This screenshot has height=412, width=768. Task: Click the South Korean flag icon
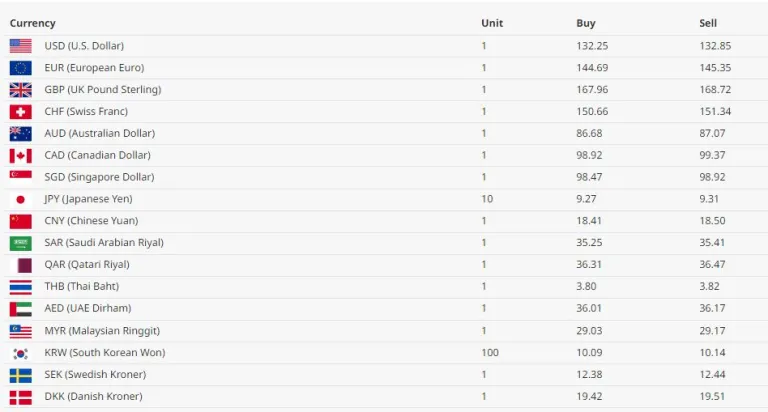20,353
